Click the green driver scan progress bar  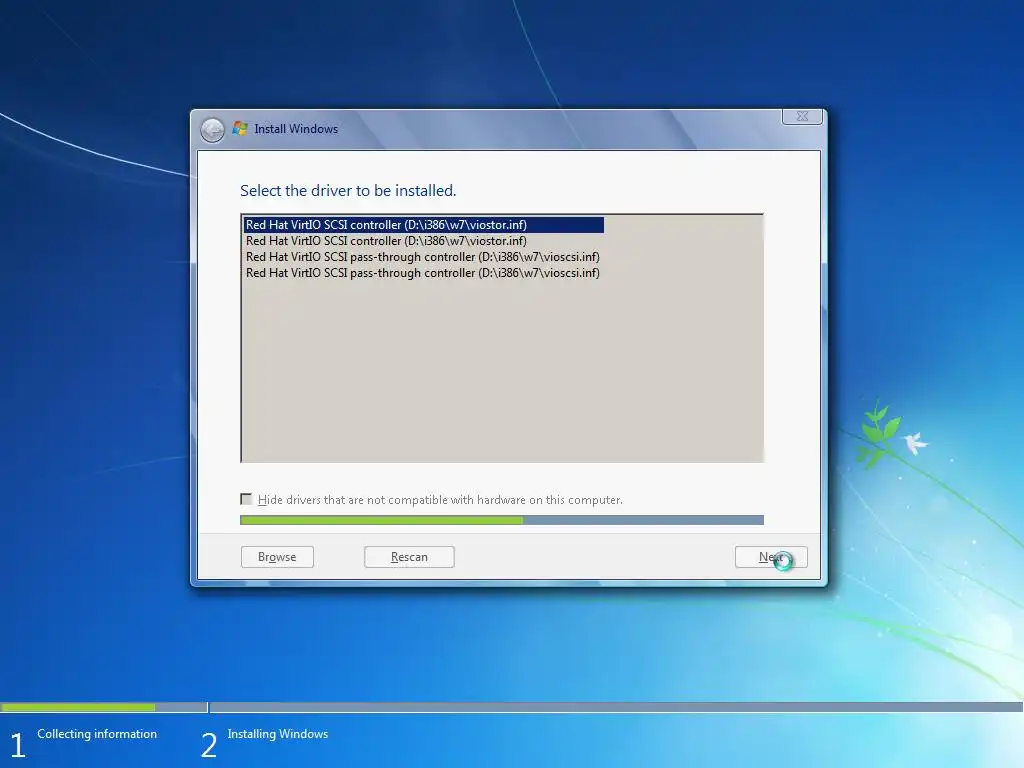(502, 520)
